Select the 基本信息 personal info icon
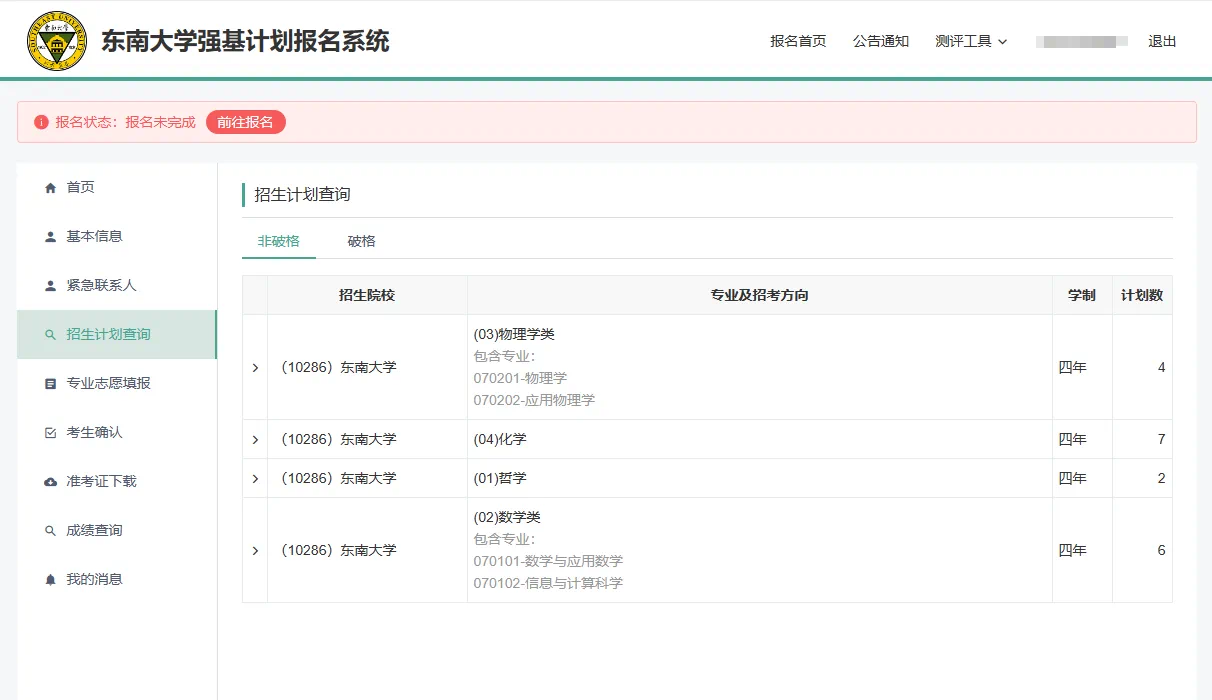This screenshot has height=700, width=1212. coord(50,236)
